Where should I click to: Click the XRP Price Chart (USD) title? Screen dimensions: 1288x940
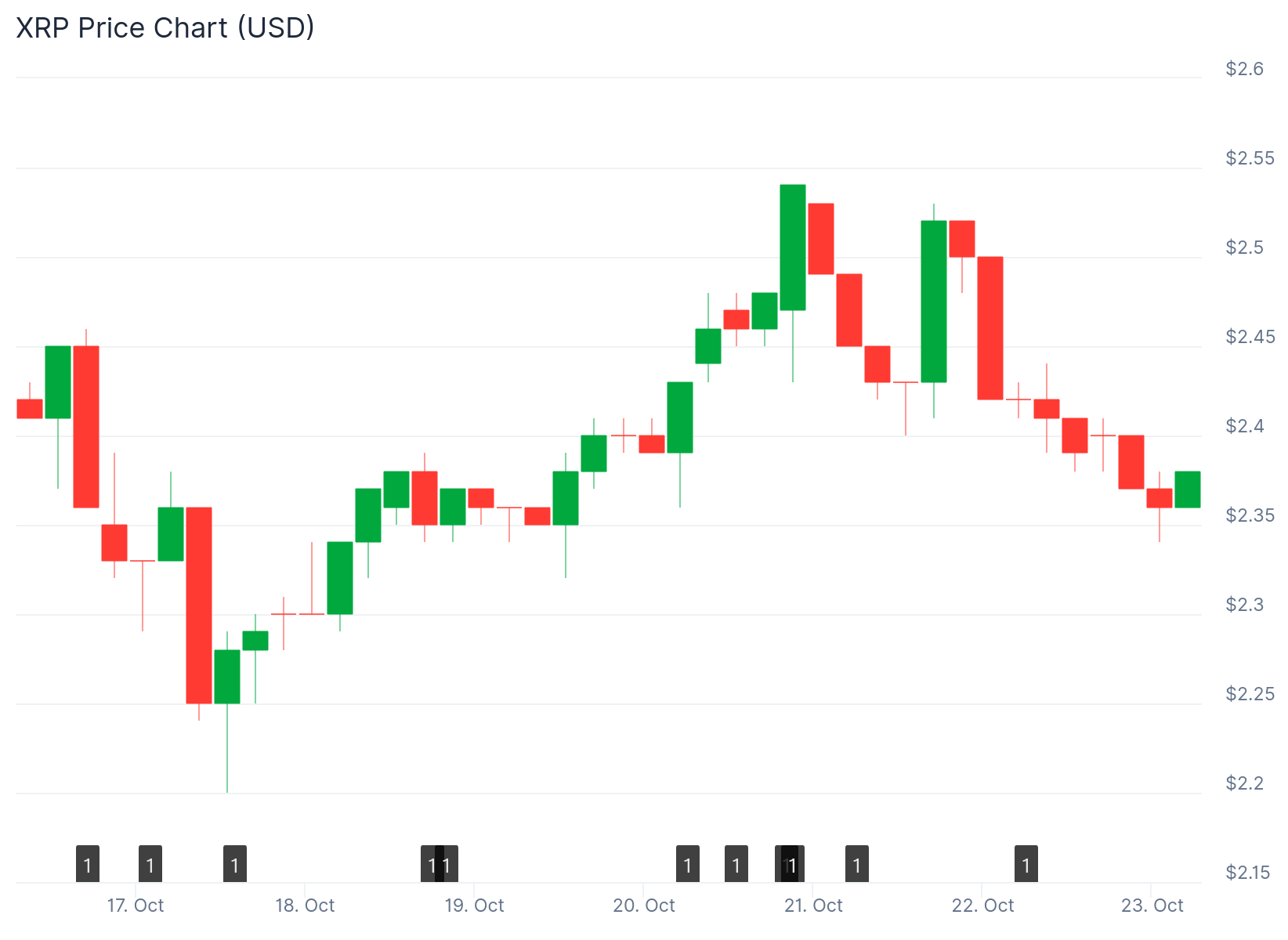tap(165, 27)
